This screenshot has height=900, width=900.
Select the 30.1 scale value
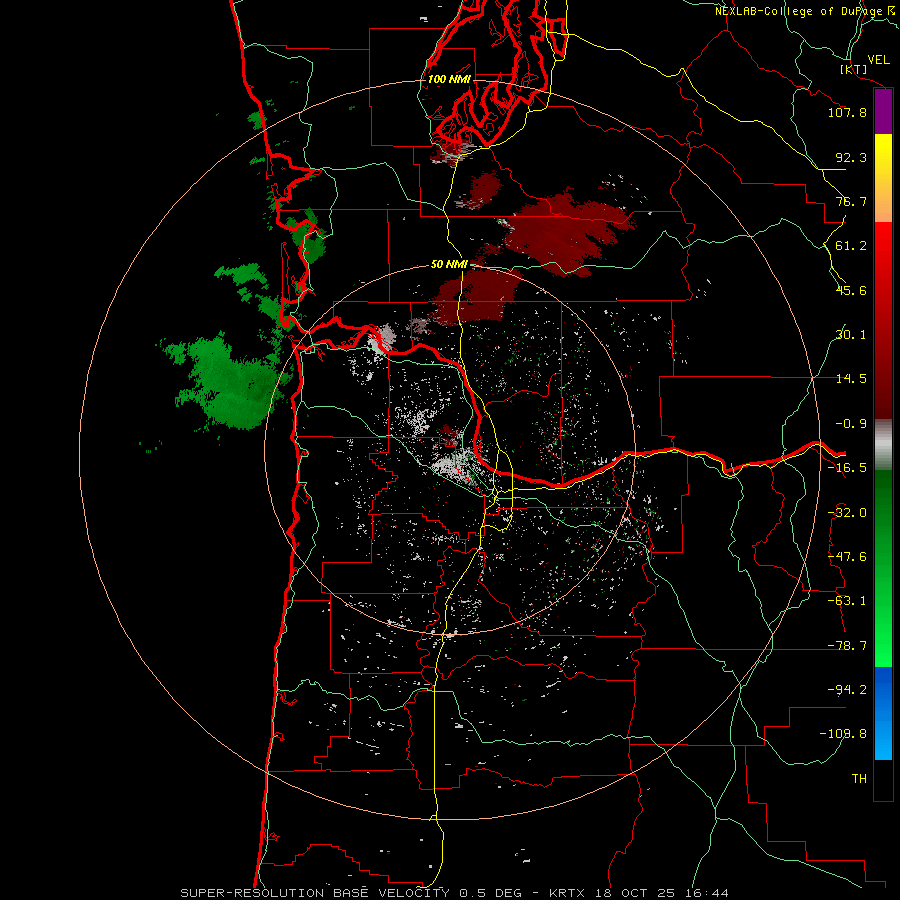pyautogui.click(x=851, y=335)
